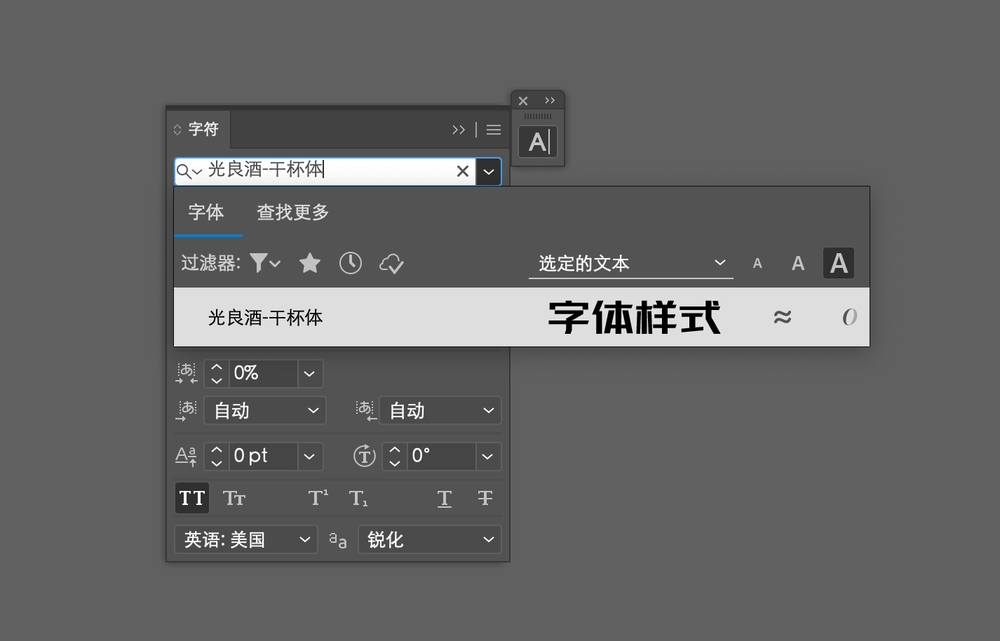This screenshot has height=641, width=1000.
Task: Open the Character panel flyout menu
Action: coord(492,129)
